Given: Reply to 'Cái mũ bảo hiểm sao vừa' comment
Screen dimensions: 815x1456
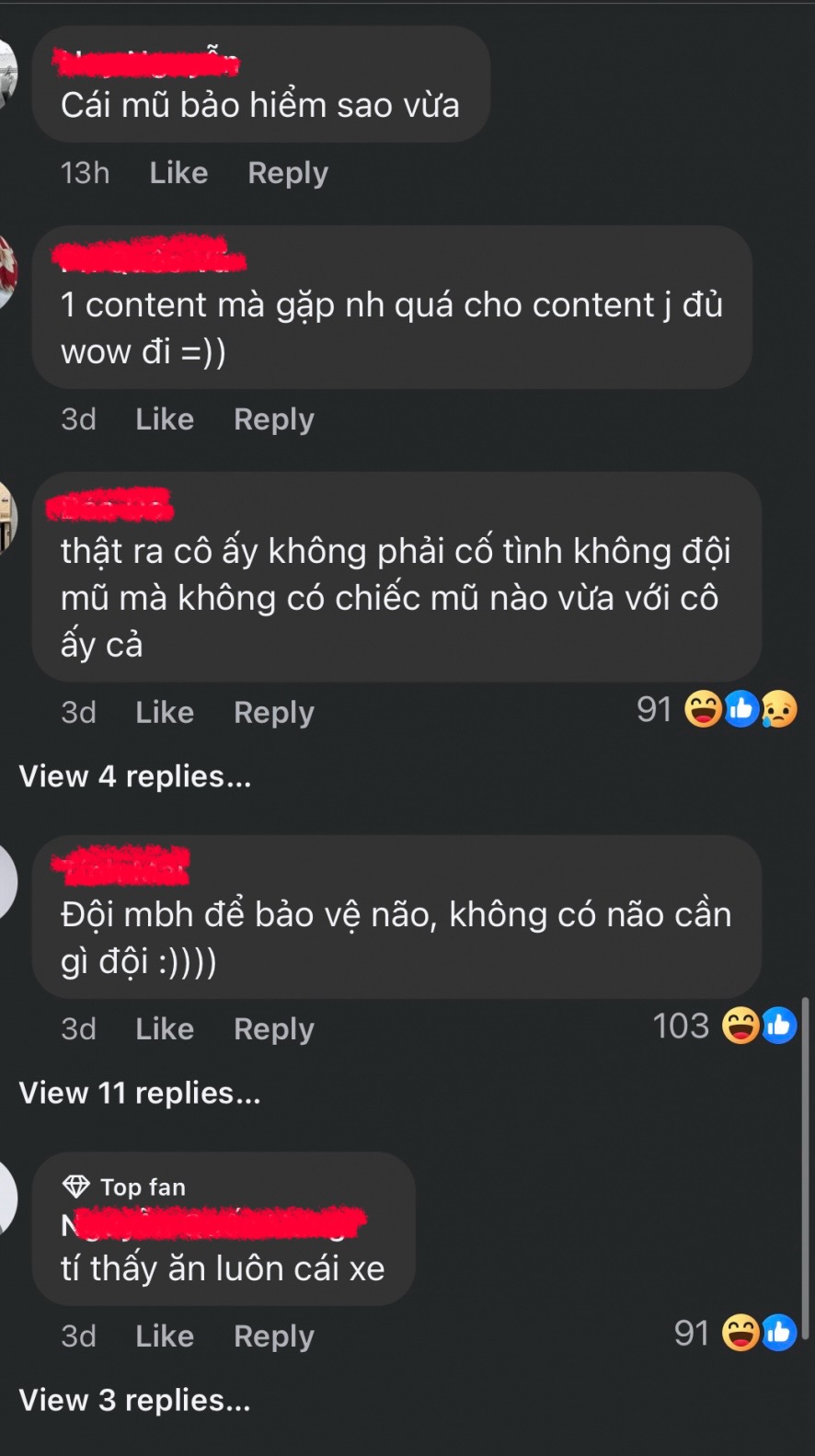Looking at the screenshot, I should click(x=288, y=173).
